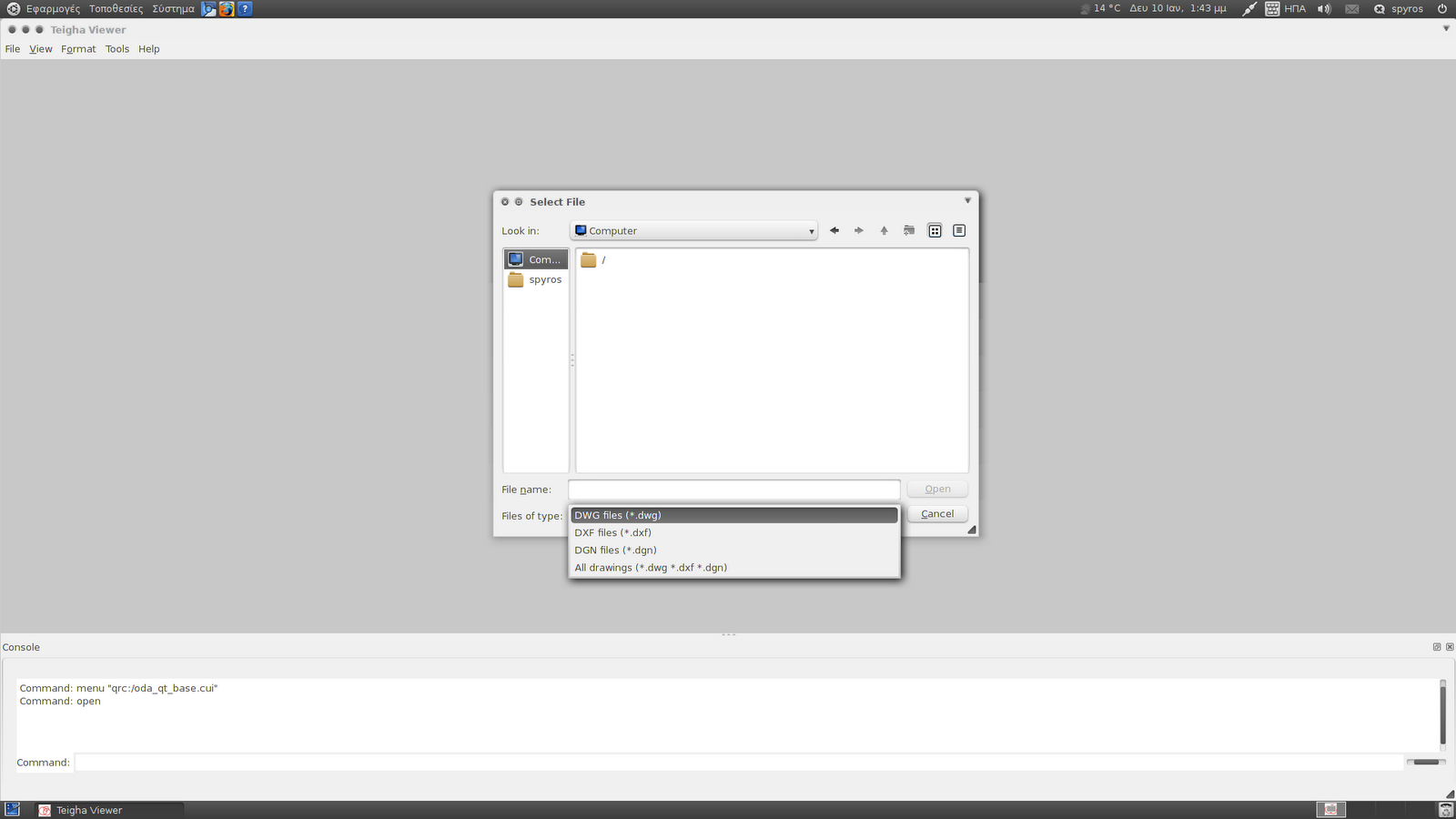The width and height of the screenshot is (1456, 819).
Task: Create a new folder in the dialog
Action: [x=908, y=230]
